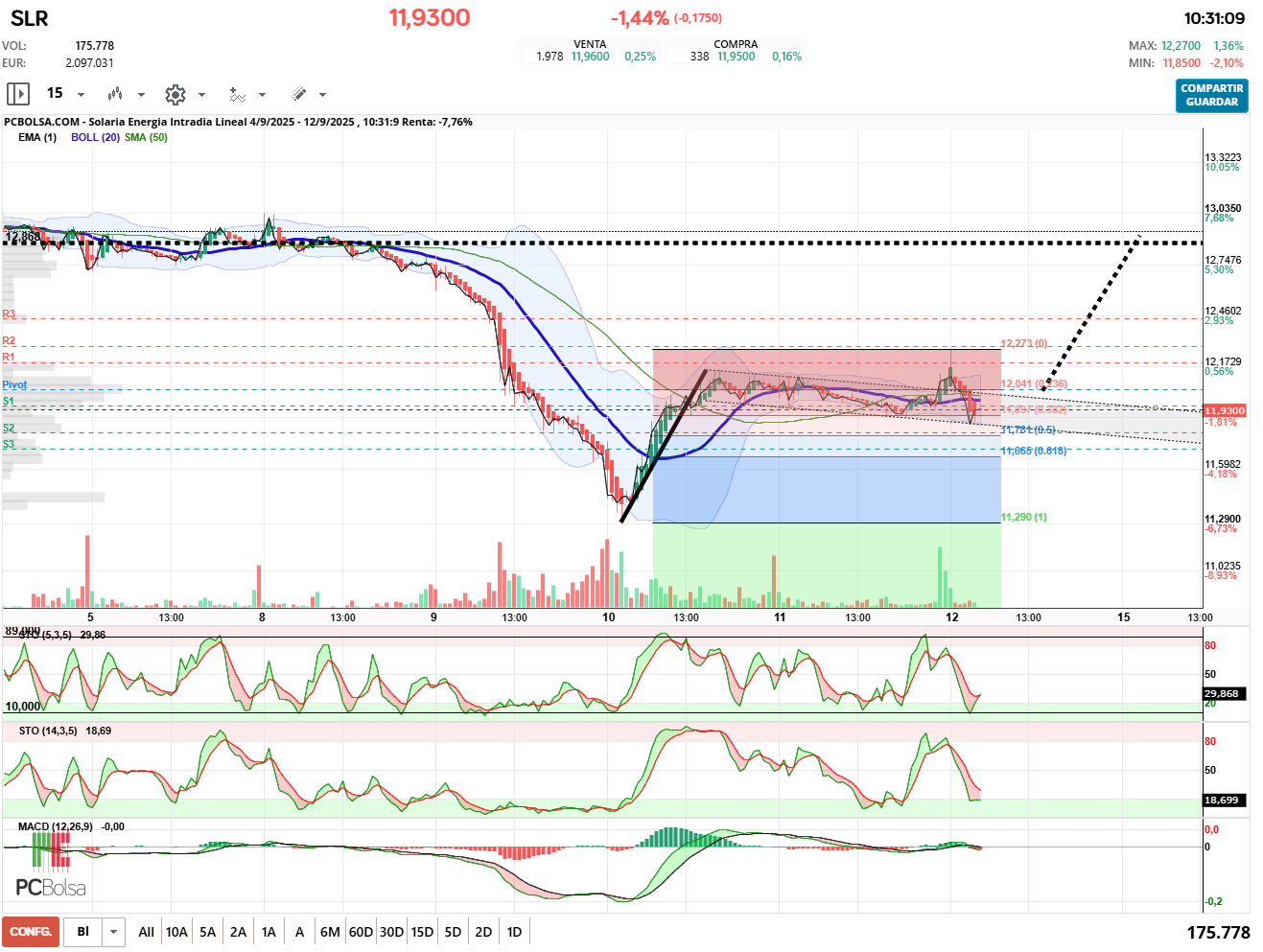The height and width of the screenshot is (952, 1263).
Task: Click the EMA (1) indicator label
Action: 37,137
